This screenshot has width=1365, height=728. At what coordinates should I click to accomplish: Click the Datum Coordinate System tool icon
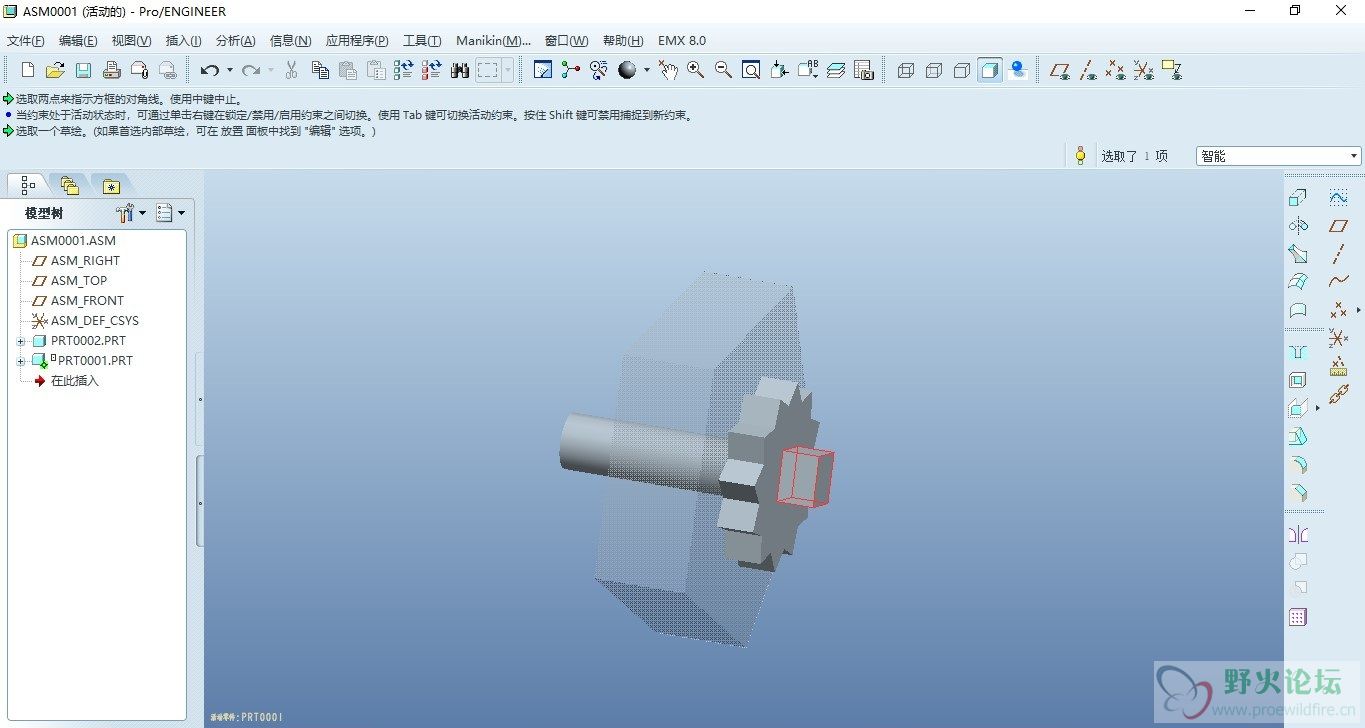[1339, 338]
